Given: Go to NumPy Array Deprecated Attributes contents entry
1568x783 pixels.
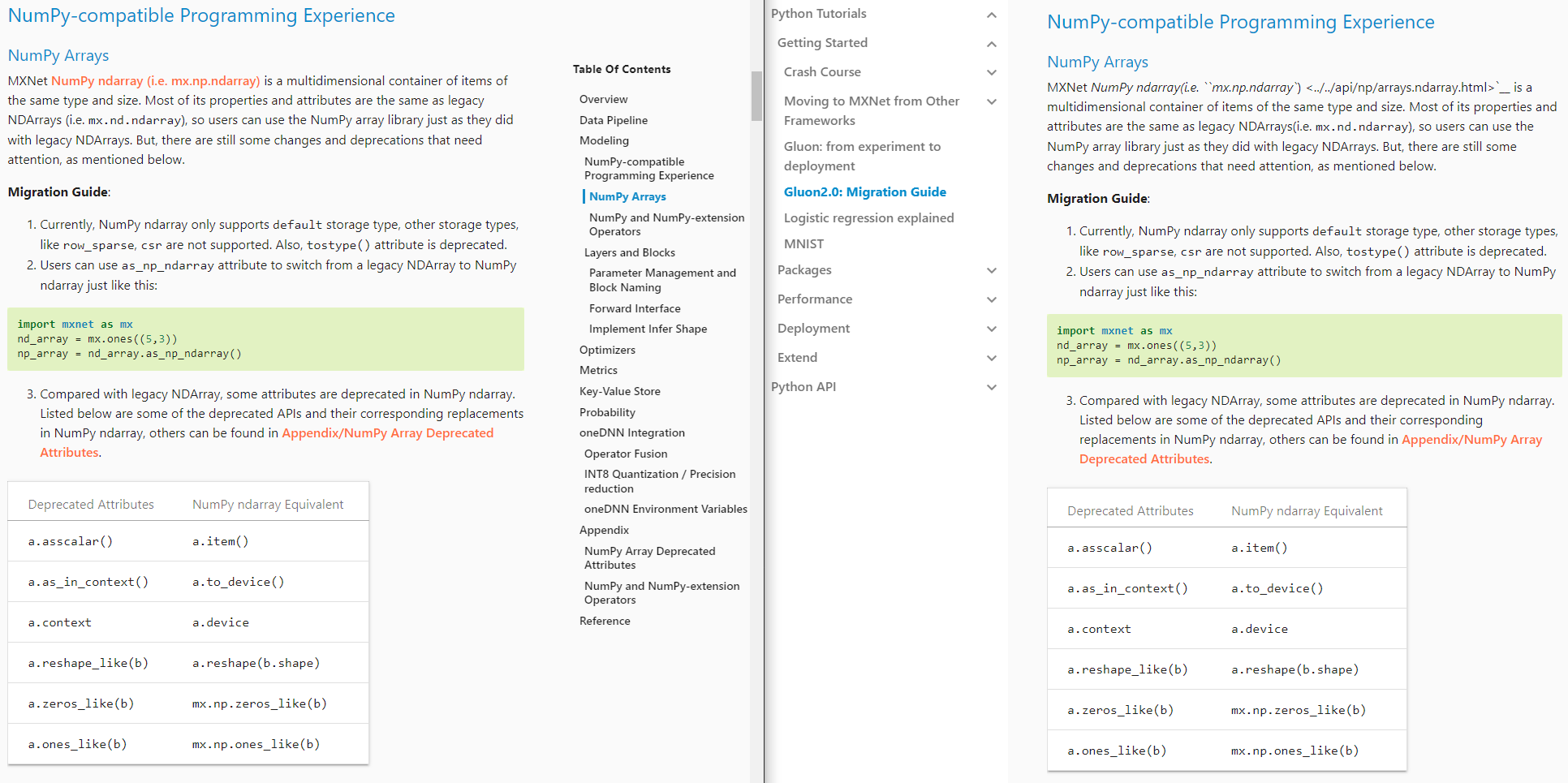Looking at the screenshot, I should [x=649, y=558].
